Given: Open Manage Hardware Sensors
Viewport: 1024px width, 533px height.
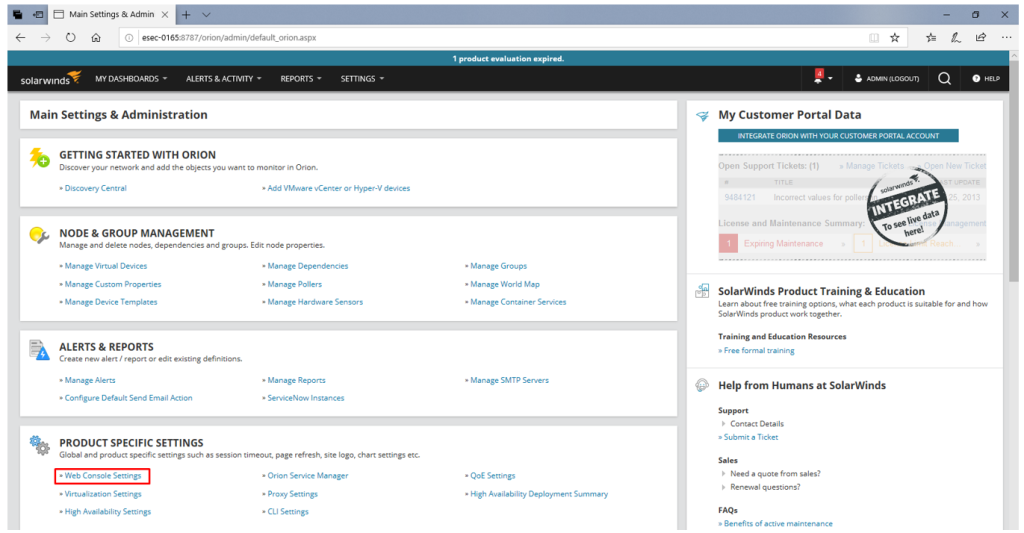Looking at the screenshot, I should [x=315, y=302].
